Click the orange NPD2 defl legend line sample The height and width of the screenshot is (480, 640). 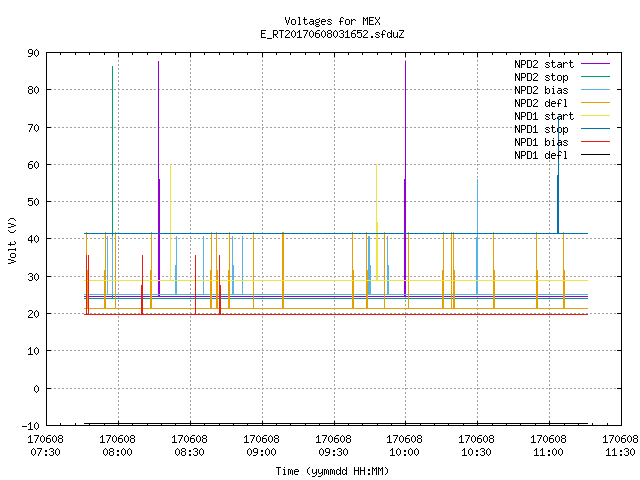click(x=596, y=103)
